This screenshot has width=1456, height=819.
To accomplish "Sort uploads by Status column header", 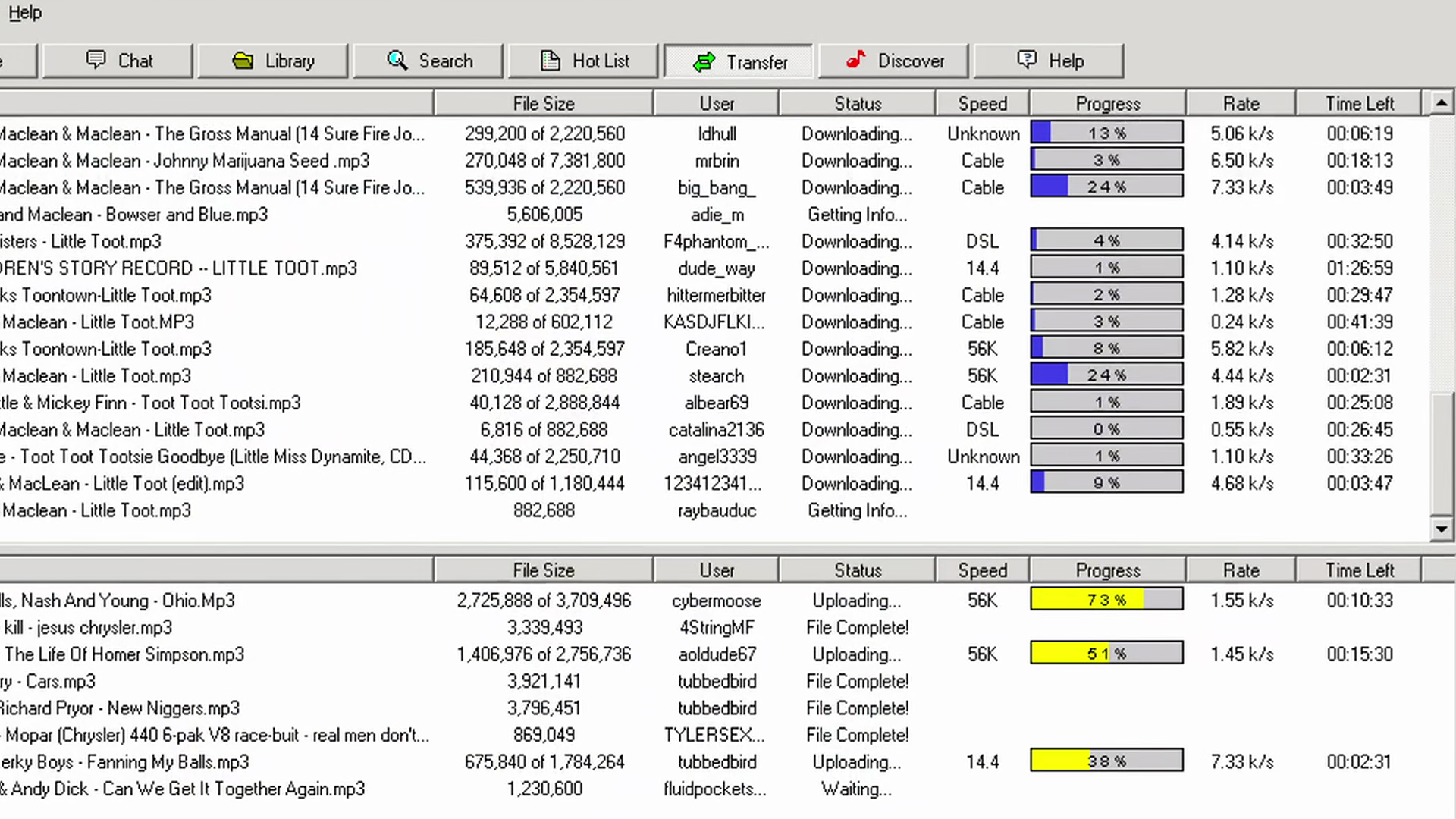I will (x=858, y=570).
